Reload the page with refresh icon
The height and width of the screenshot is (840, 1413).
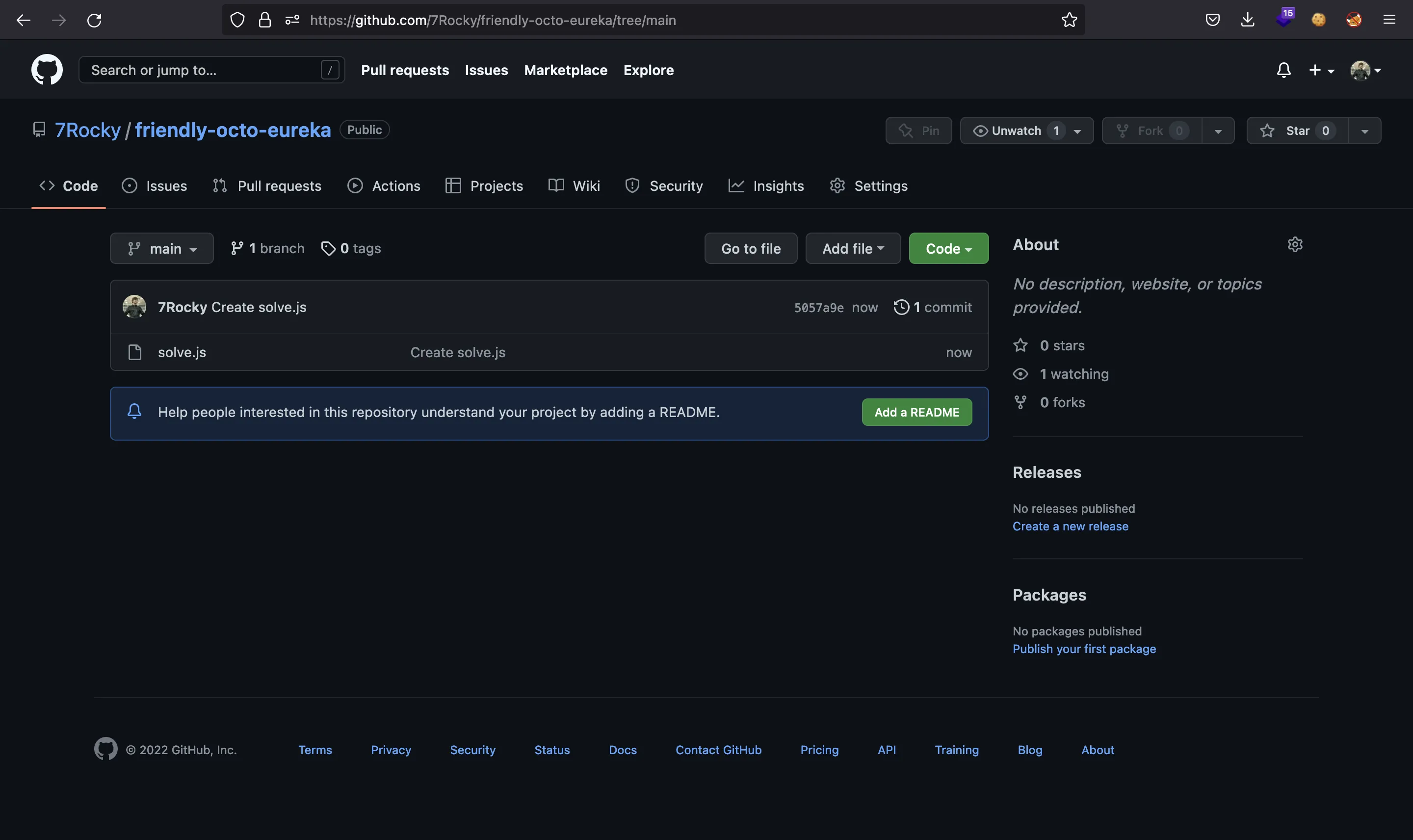pos(94,21)
